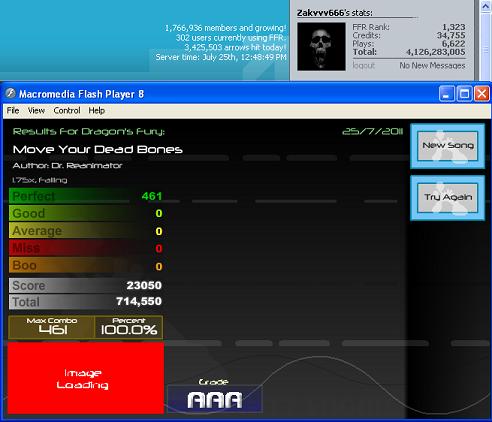Minimize the Flash Player window
Image resolution: width=492 pixels, height=422 pixels.
(x=446, y=94)
